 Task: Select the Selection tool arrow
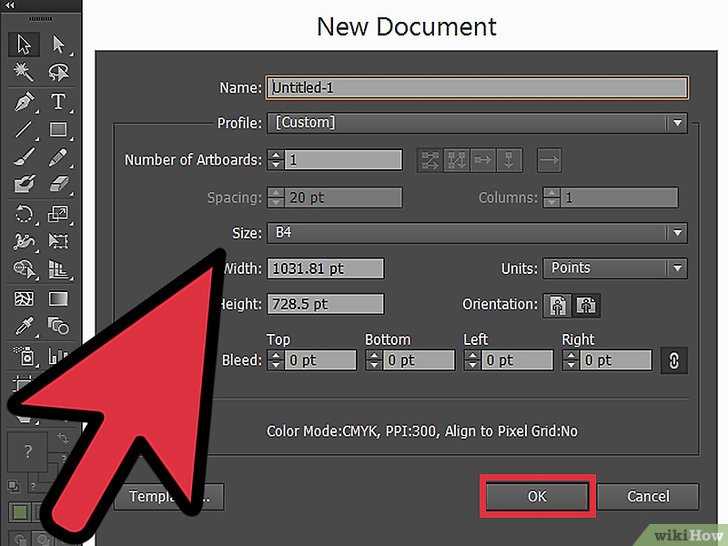pyautogui.click(x=24, y=44)
